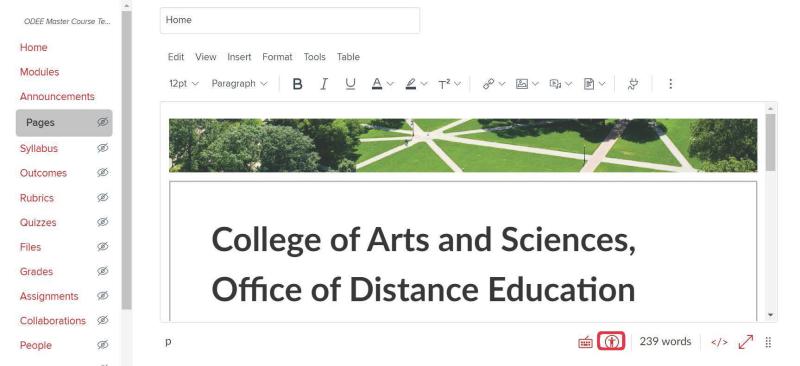The width and height of the screenshot is (800, 366).
Task: Open the font size 12pt dropdown
Action: pos(184,84)
